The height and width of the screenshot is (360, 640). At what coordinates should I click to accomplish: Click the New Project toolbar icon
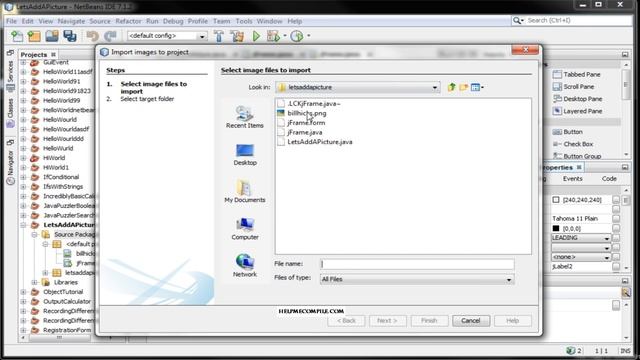(34, 36)
